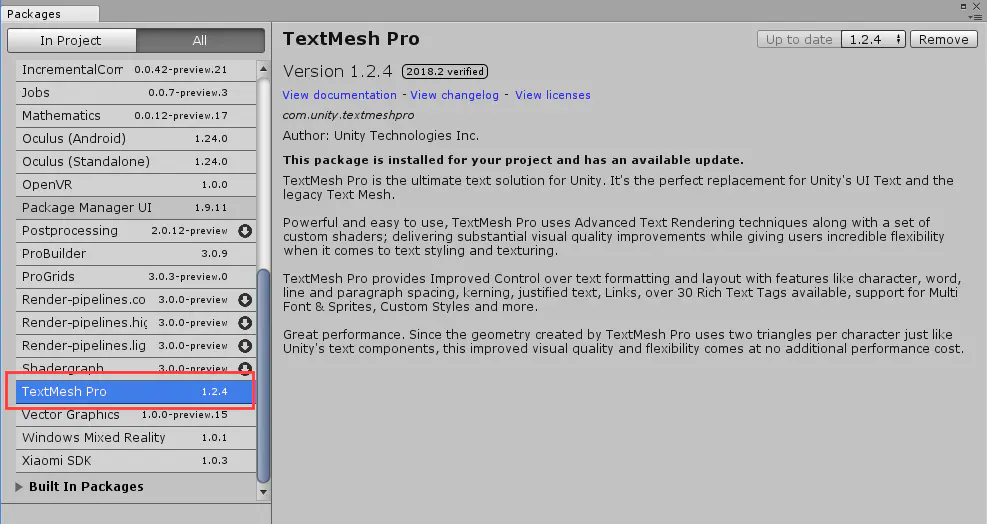Select the Packages window tab

[x=50, y=13]
